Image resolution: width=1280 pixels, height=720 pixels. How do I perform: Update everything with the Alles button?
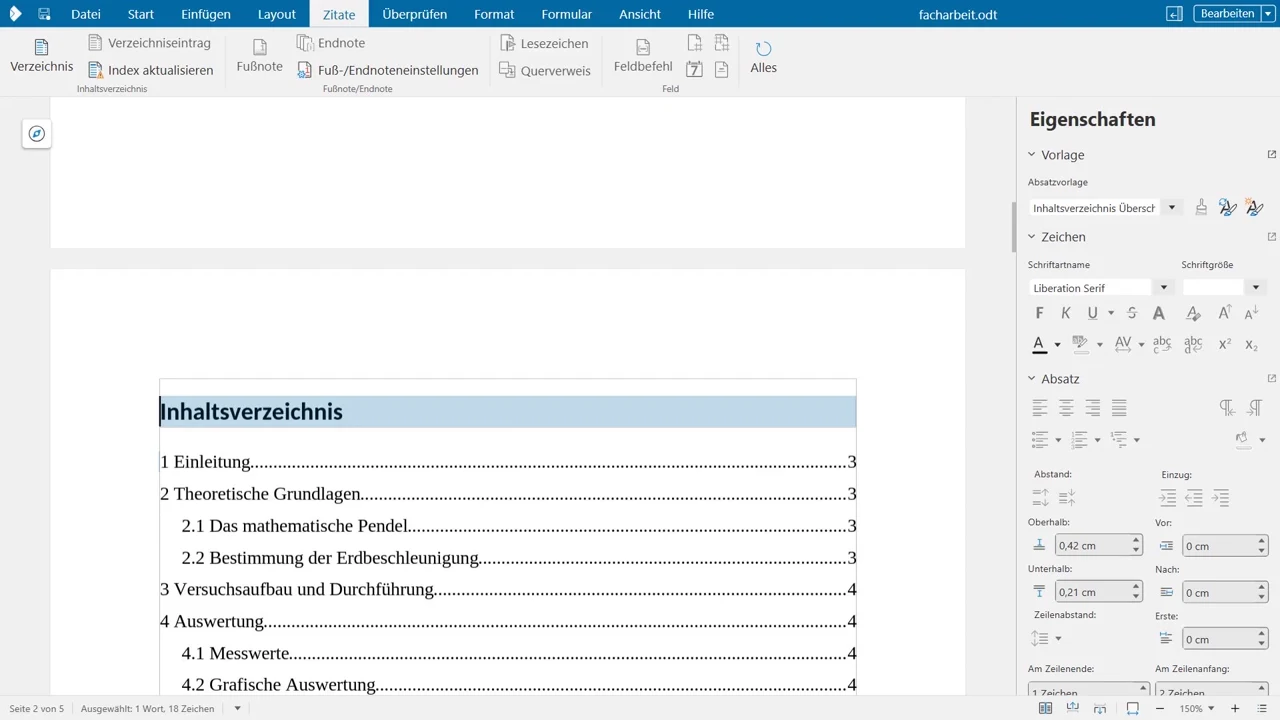[763, 57]
